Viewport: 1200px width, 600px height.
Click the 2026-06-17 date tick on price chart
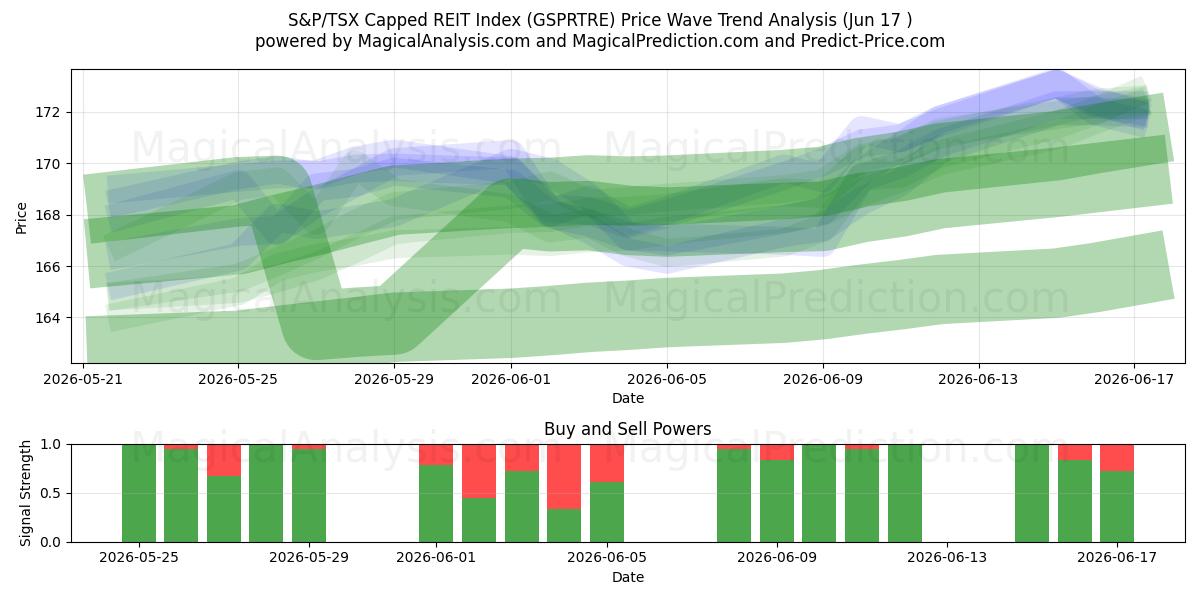pos(1134,379)
